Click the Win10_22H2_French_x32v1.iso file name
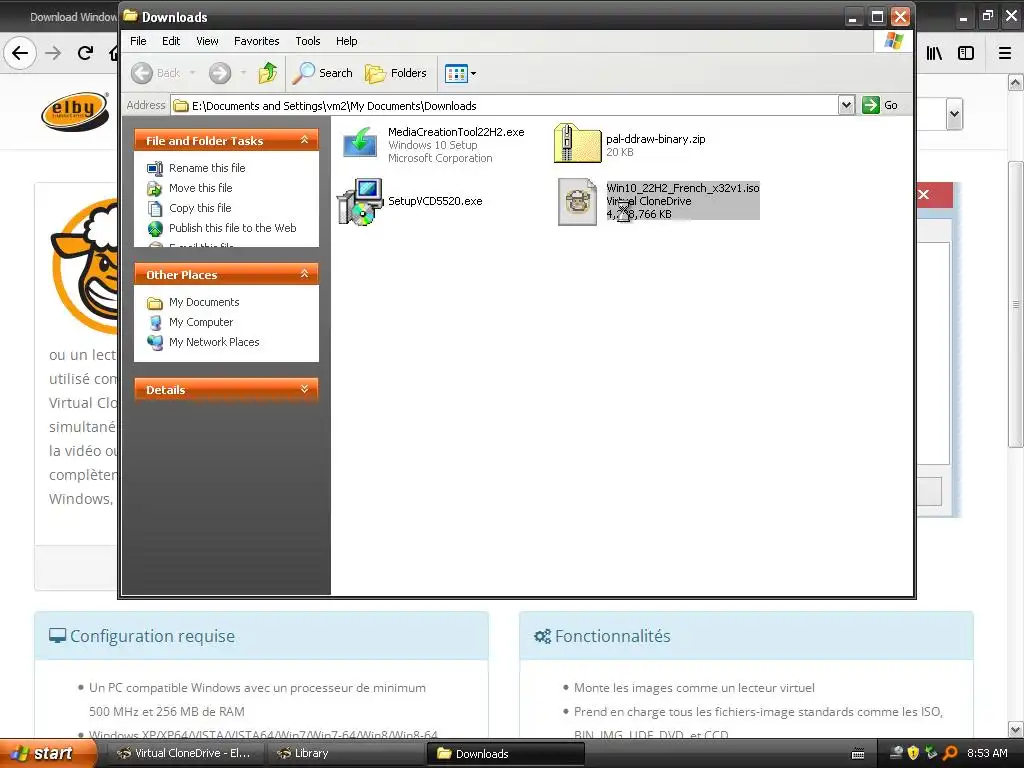 click(x=682, y=188)
